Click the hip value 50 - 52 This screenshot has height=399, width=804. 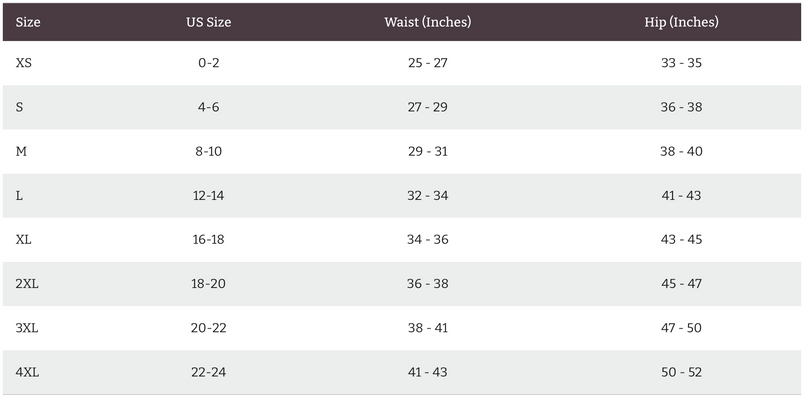pos(681,372)
